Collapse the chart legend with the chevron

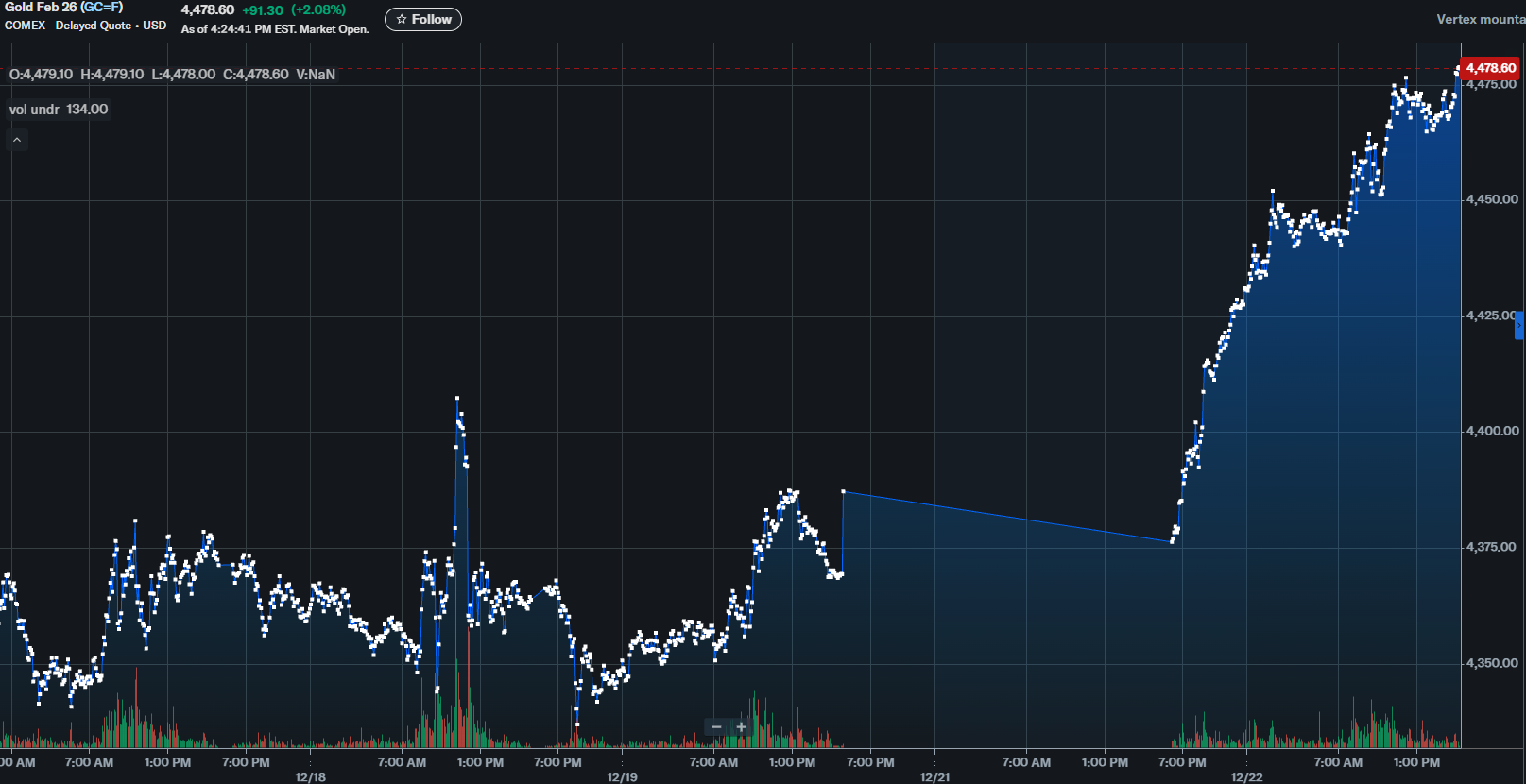pos(17,140)
